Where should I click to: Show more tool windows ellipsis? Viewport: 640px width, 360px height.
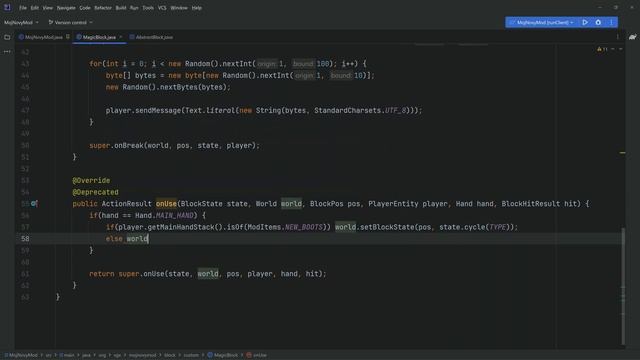tap(7, 52)
